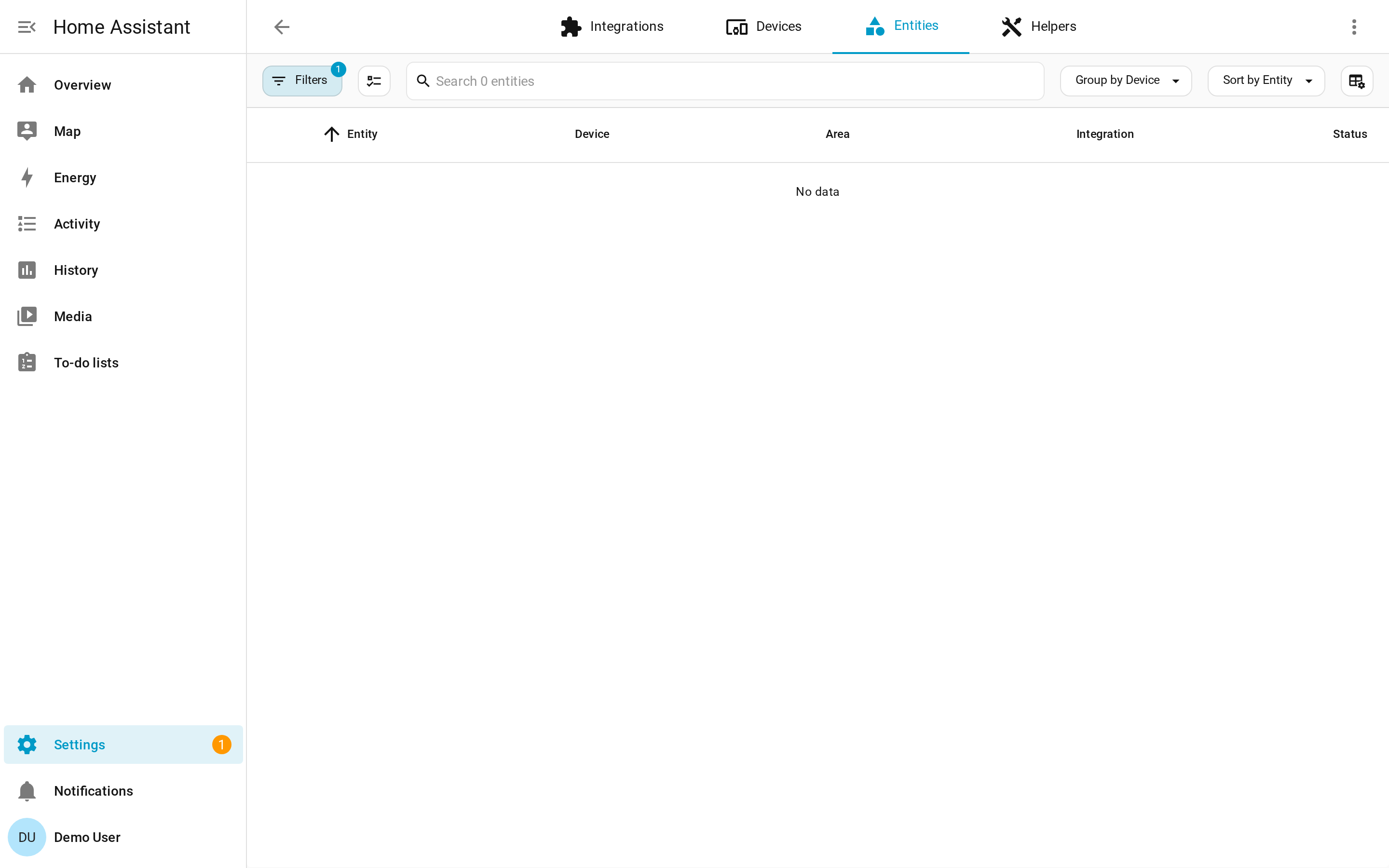Click the search magnifier icon

point(423,81)
